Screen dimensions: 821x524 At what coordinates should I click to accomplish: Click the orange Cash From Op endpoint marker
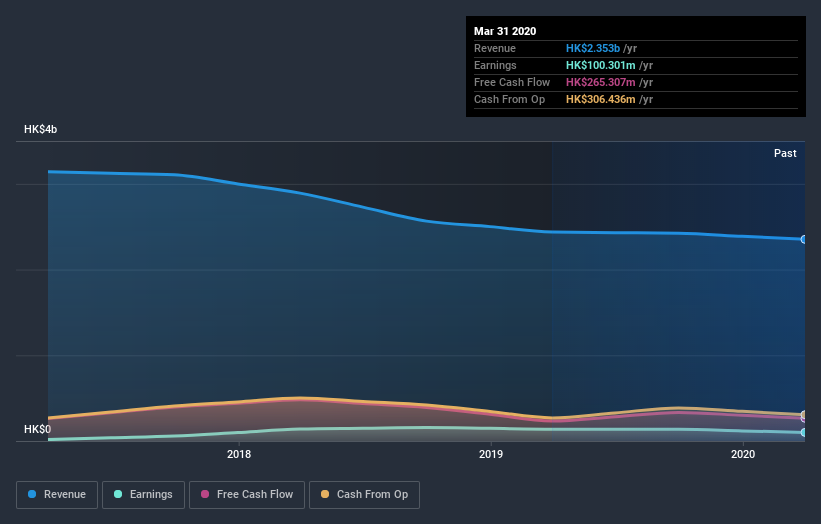coord(804,415)
